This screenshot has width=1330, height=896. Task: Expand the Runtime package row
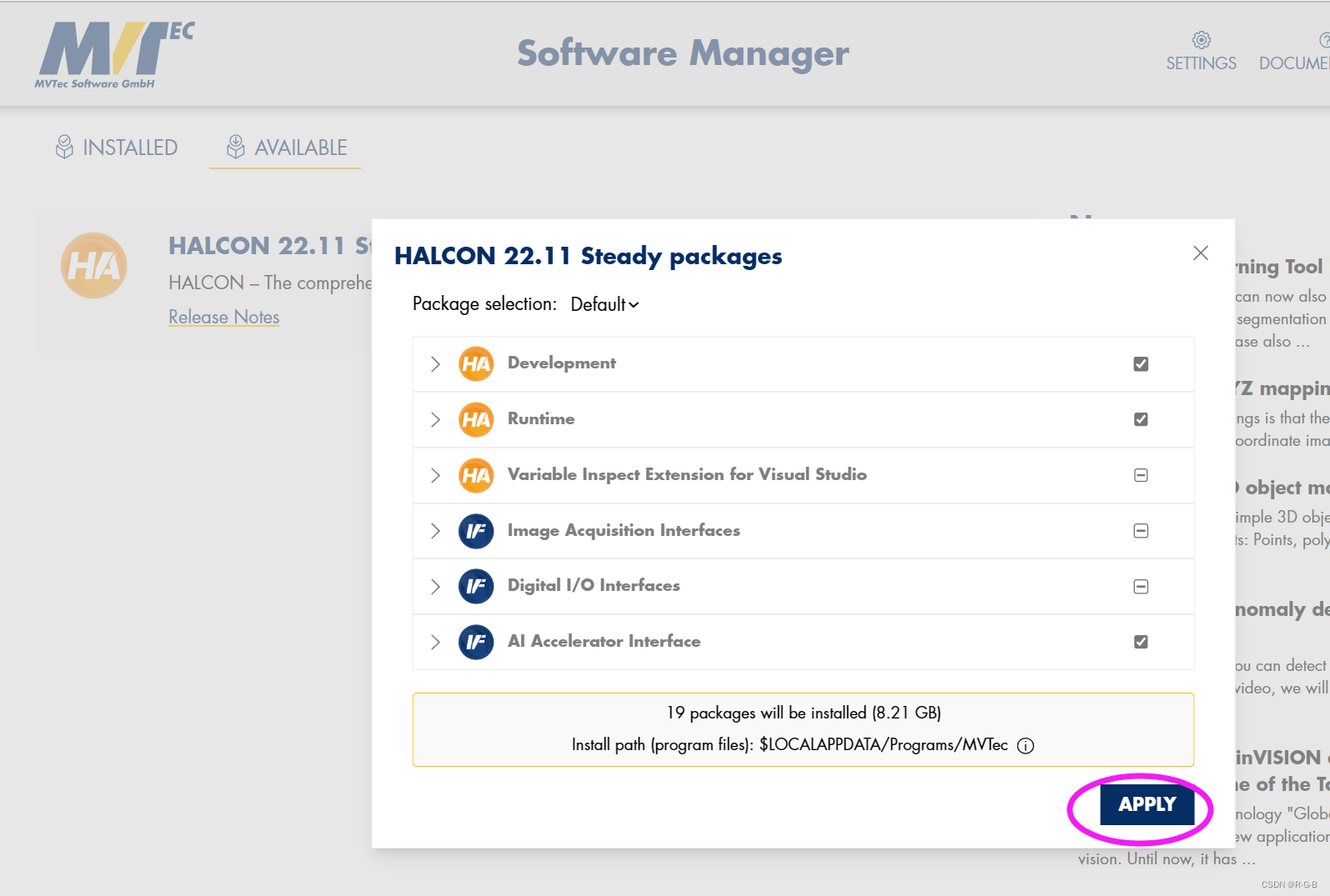[x=435, y=419]
